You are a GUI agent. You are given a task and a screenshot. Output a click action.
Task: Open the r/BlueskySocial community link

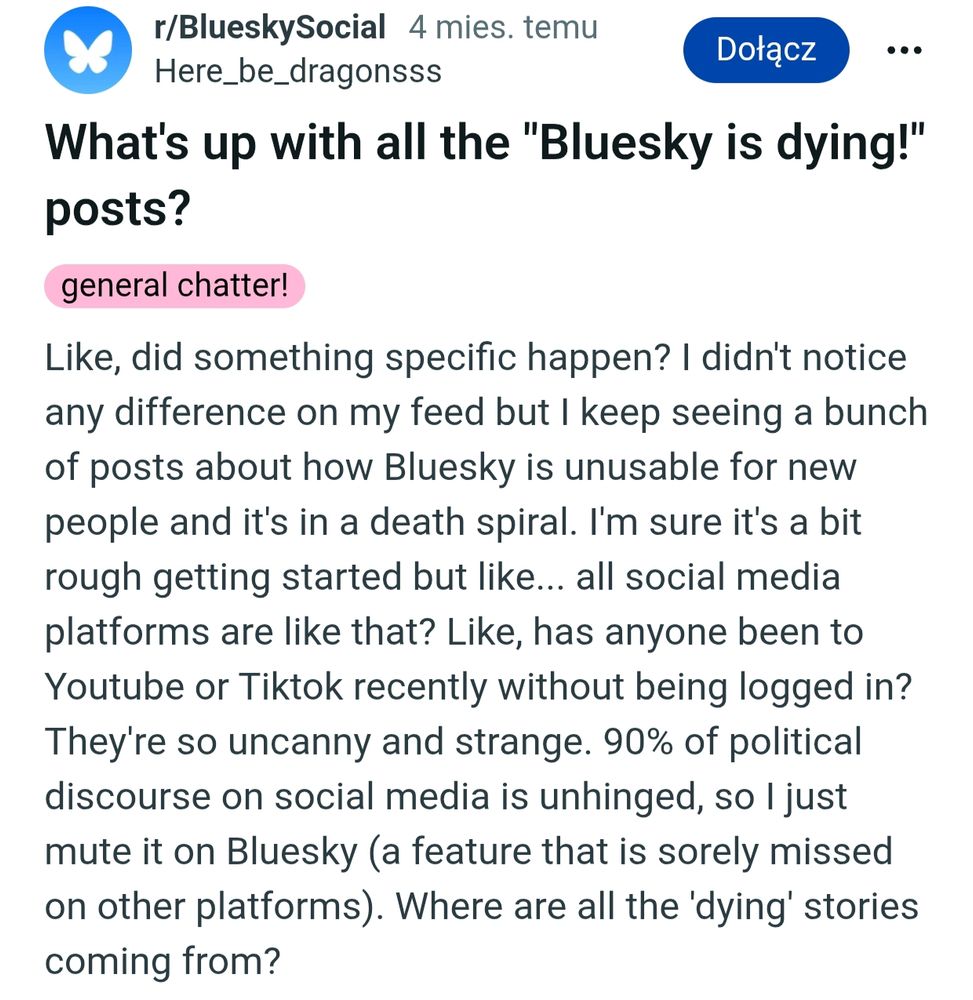(x=269, y=28)
